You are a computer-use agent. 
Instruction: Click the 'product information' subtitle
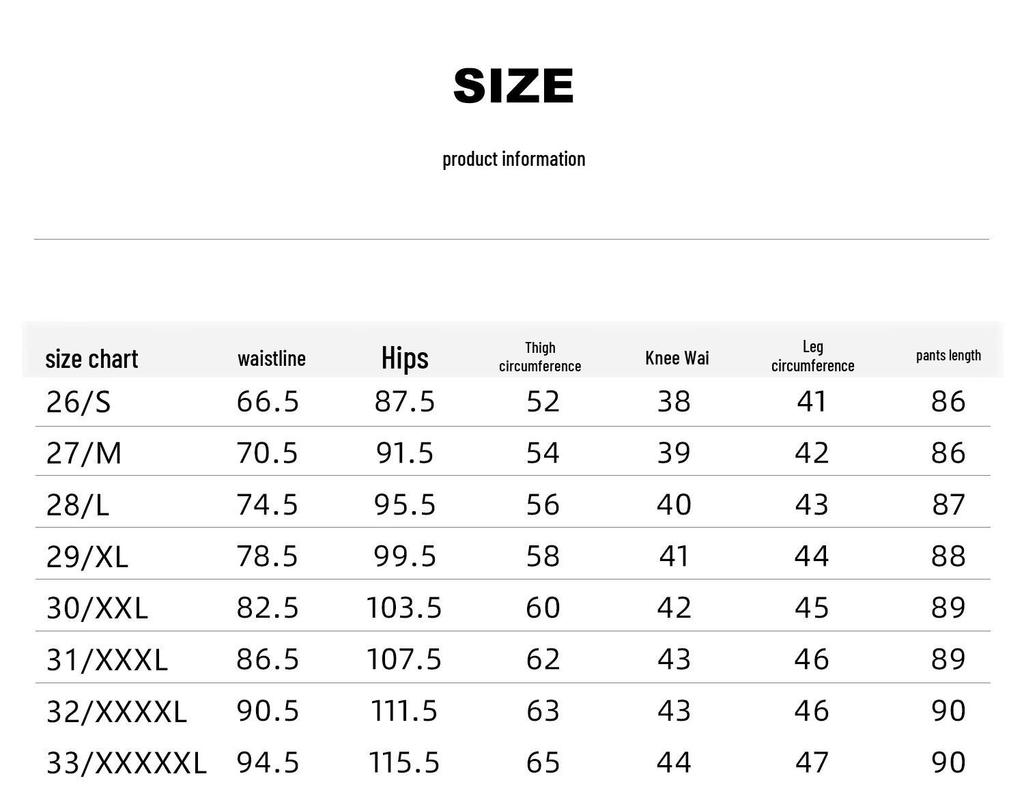coord(513,159)
